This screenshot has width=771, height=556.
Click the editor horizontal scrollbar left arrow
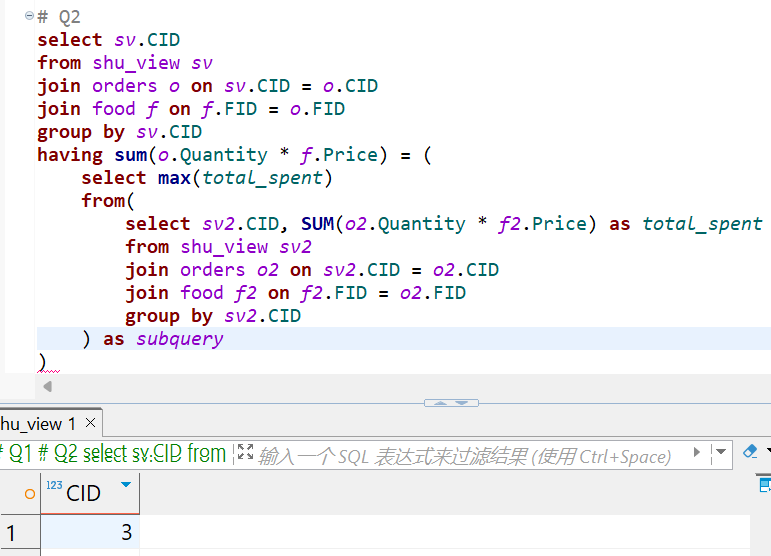(x=47, y=385)
